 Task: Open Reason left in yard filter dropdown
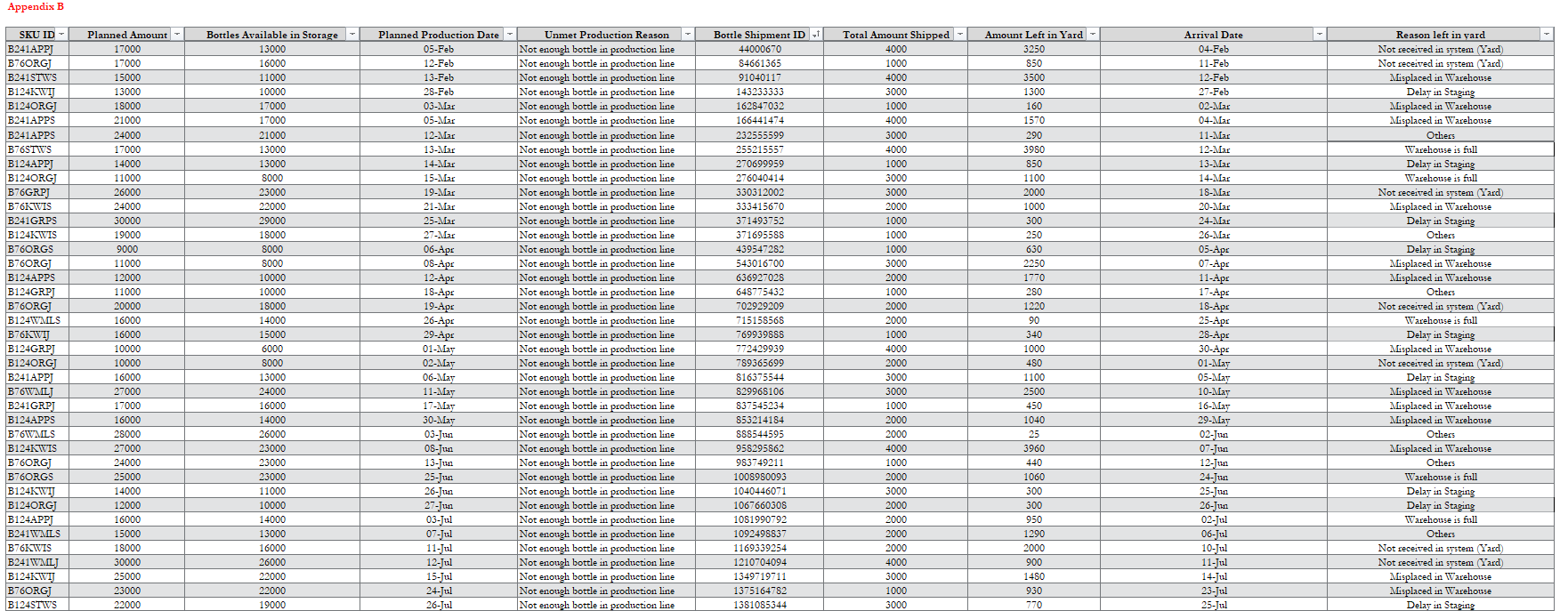click(x=1547, y=35)
